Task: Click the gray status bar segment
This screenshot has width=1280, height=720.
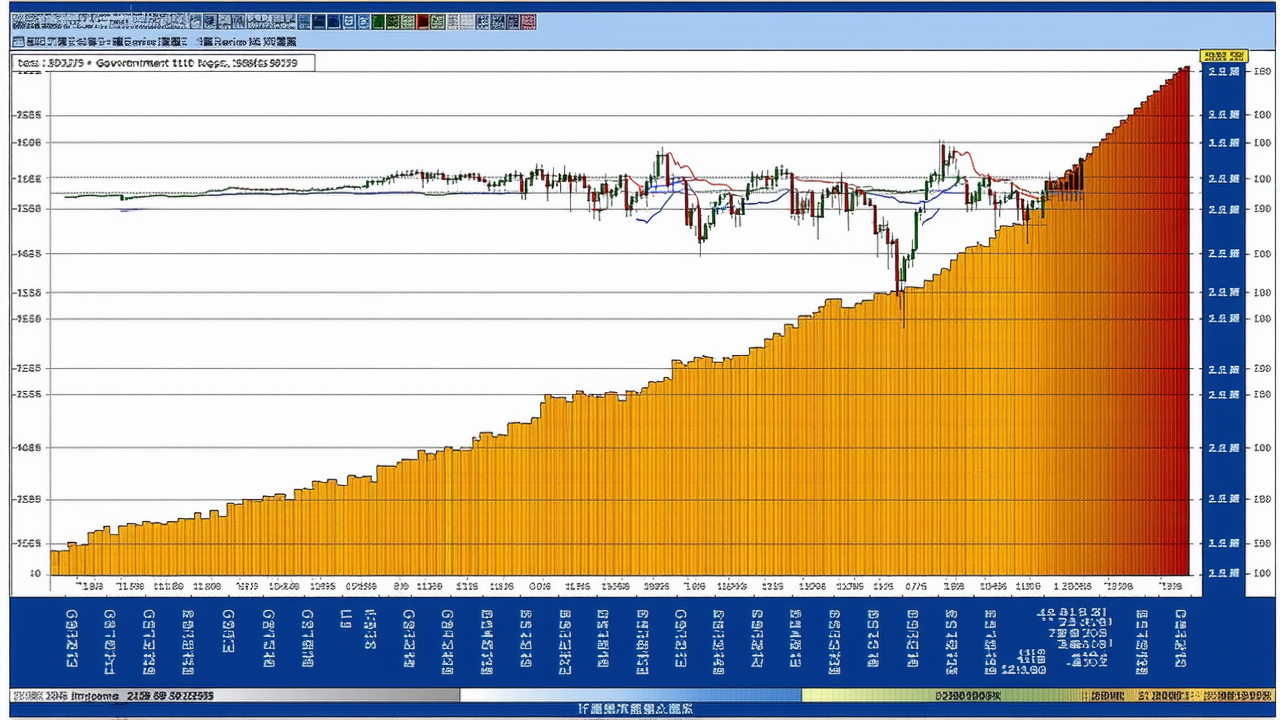Action: [235, 694]
